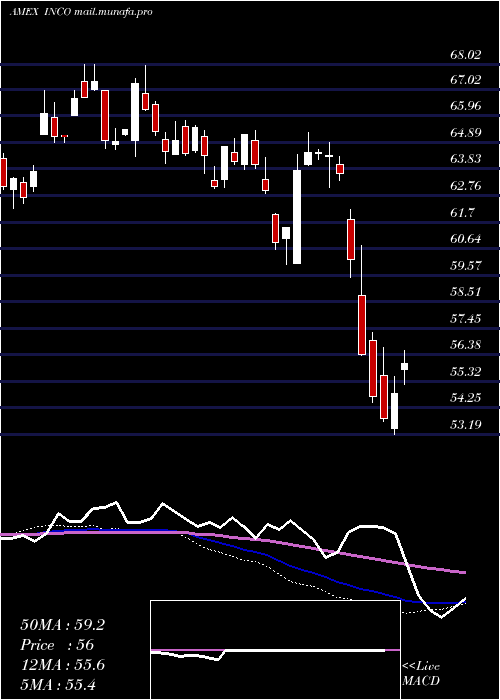Click the 65.96 price label
This screenshot has width=500, height=700.
466,106
